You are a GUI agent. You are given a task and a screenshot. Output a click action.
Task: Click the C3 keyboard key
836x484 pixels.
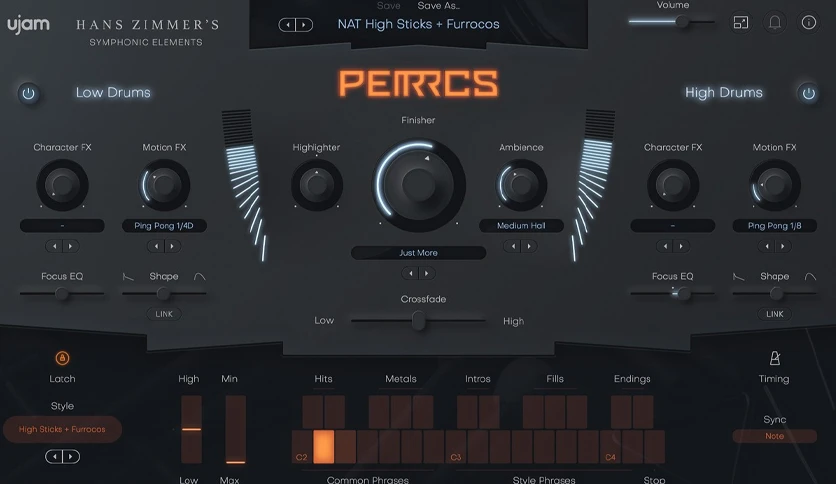(456, 447)
